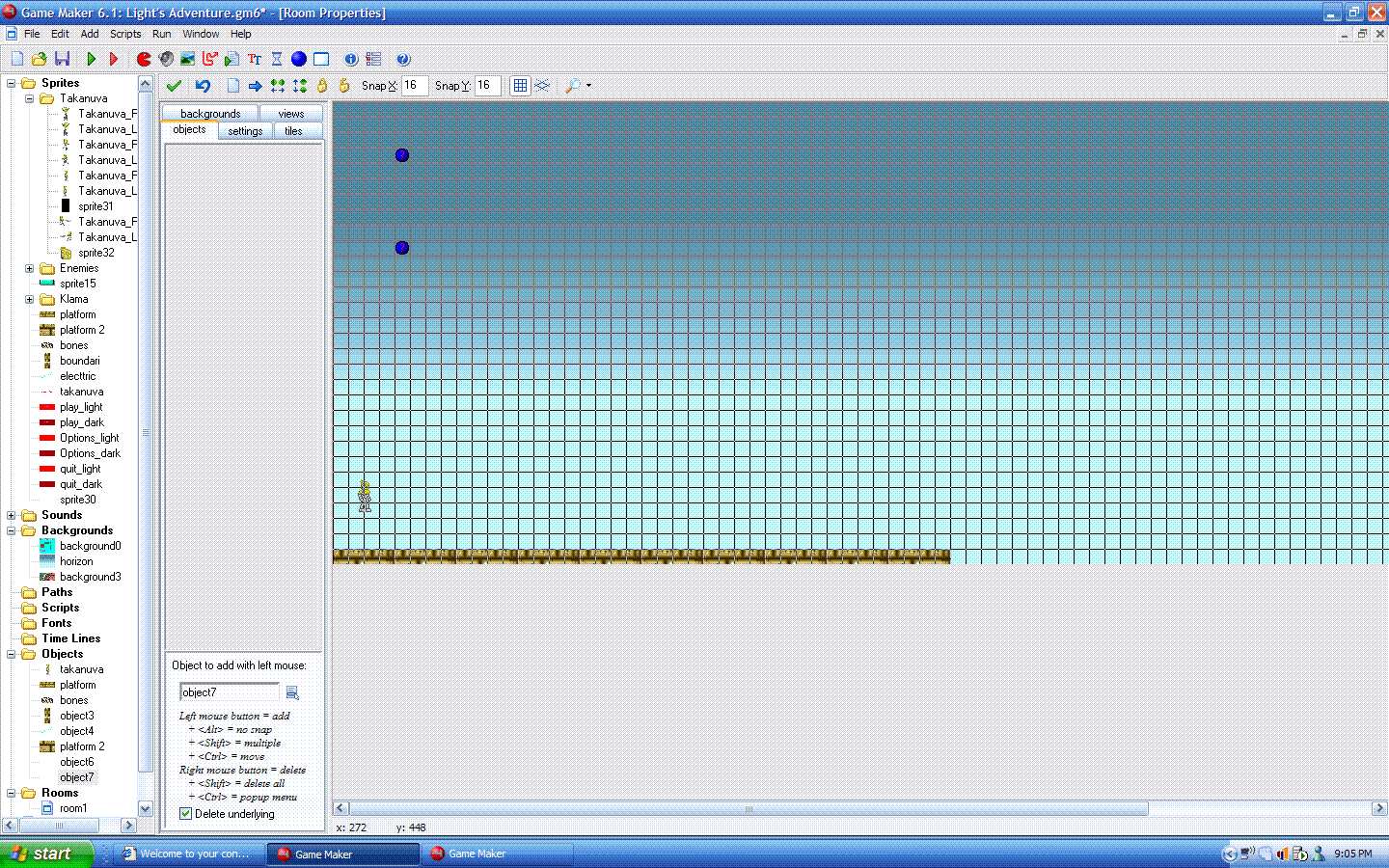Image resolution: width=1389 pixels, height=868 pixels.
Task: Run the game in debug mode with the red arrow
Action: (x=114, y=59)
